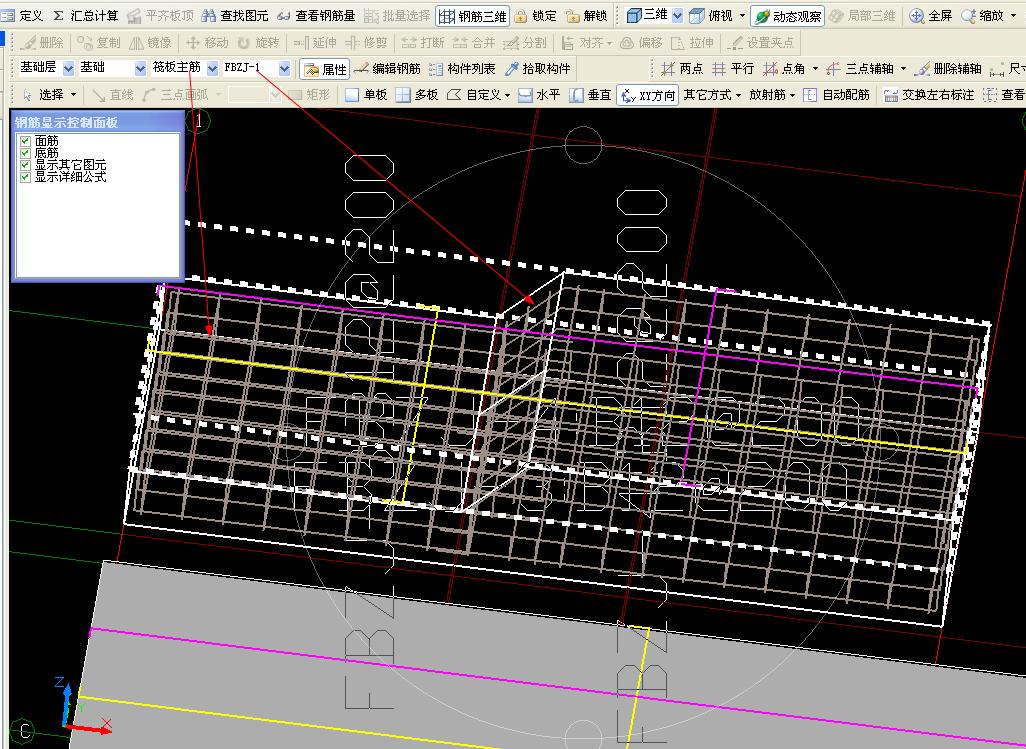Select 垂直 vertical rebar direction

[590, 95]
